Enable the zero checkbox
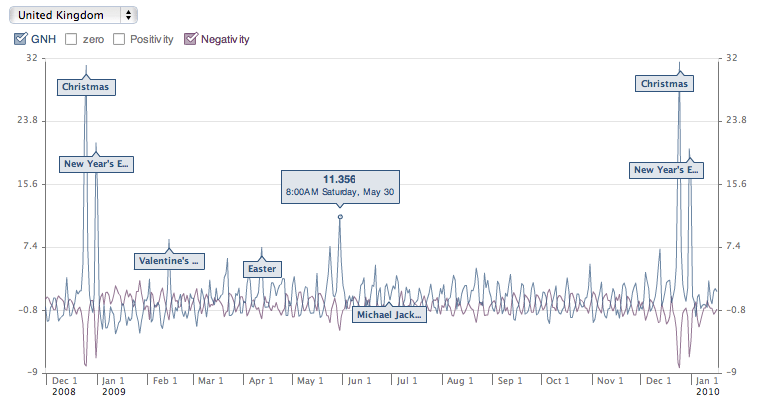Image resolution: width=761 pixels, height=400 pixels. pyautogui.click(x=71, y=39)
